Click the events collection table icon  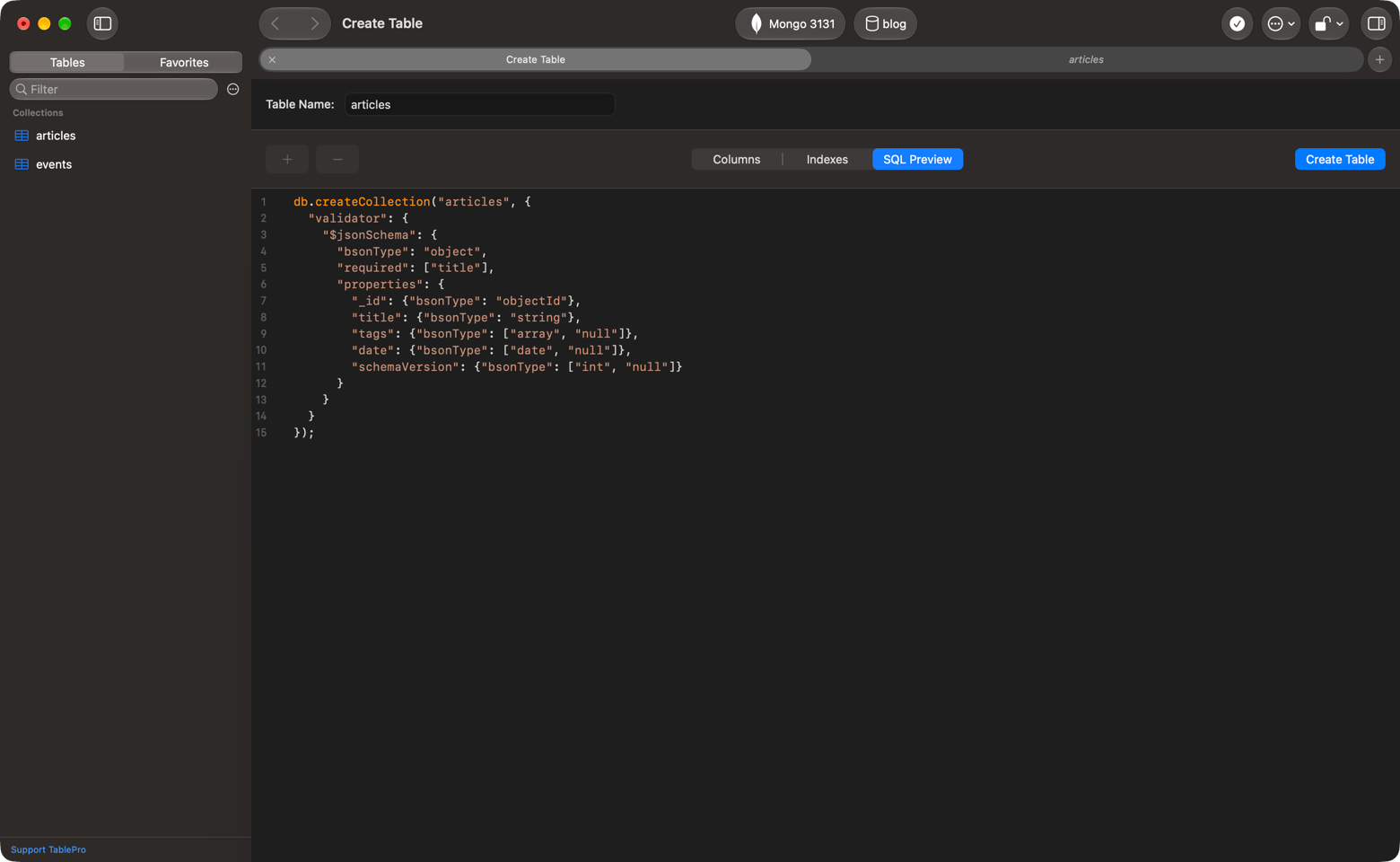(22, 164)
